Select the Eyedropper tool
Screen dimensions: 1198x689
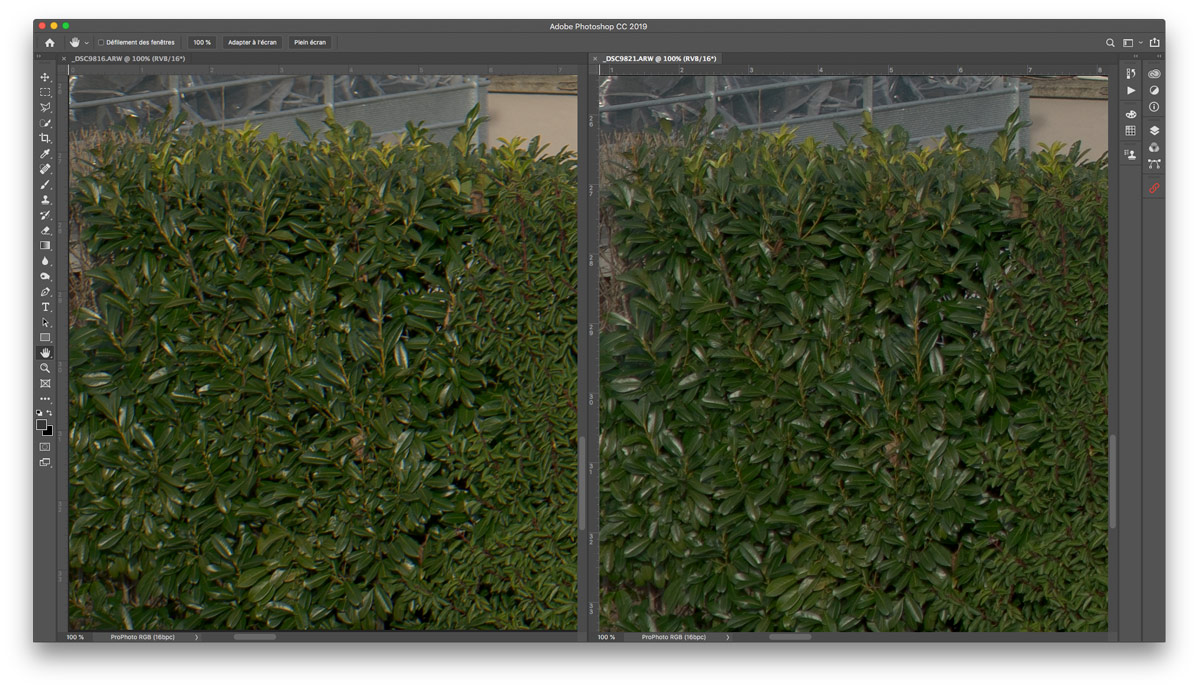45,154
